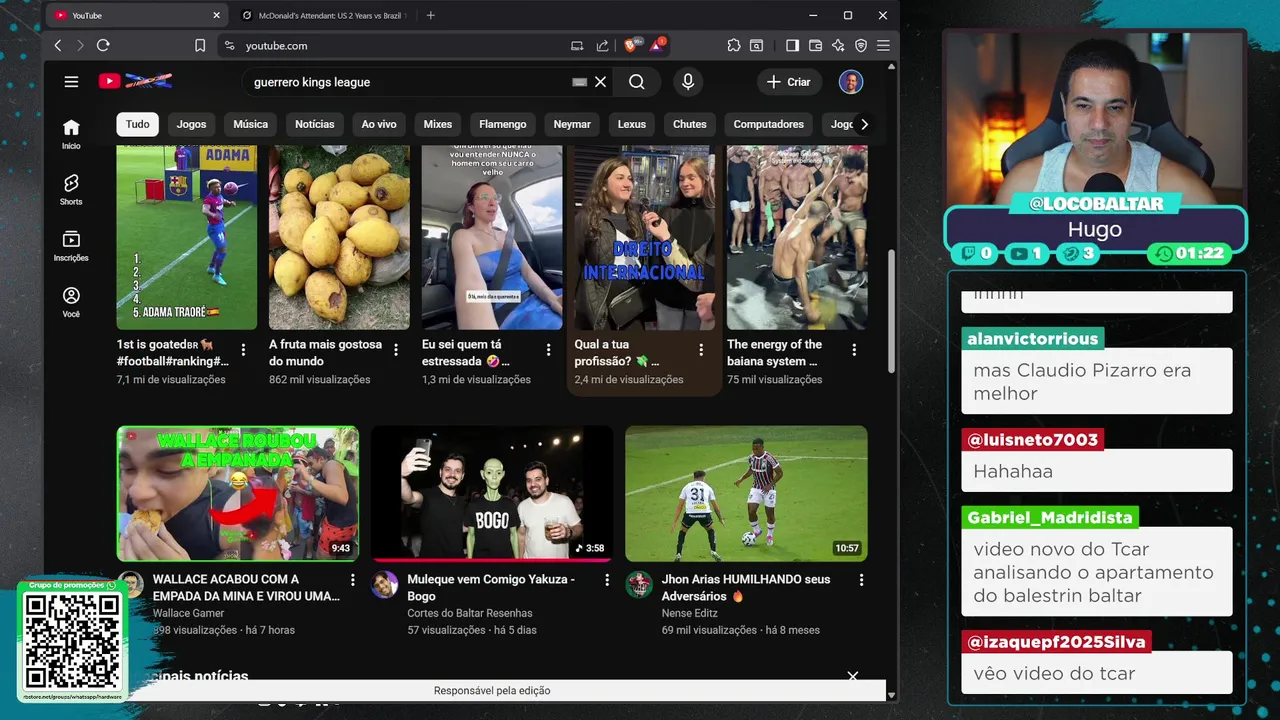
Task: Open the browser main menu icon
Action: 883,45
